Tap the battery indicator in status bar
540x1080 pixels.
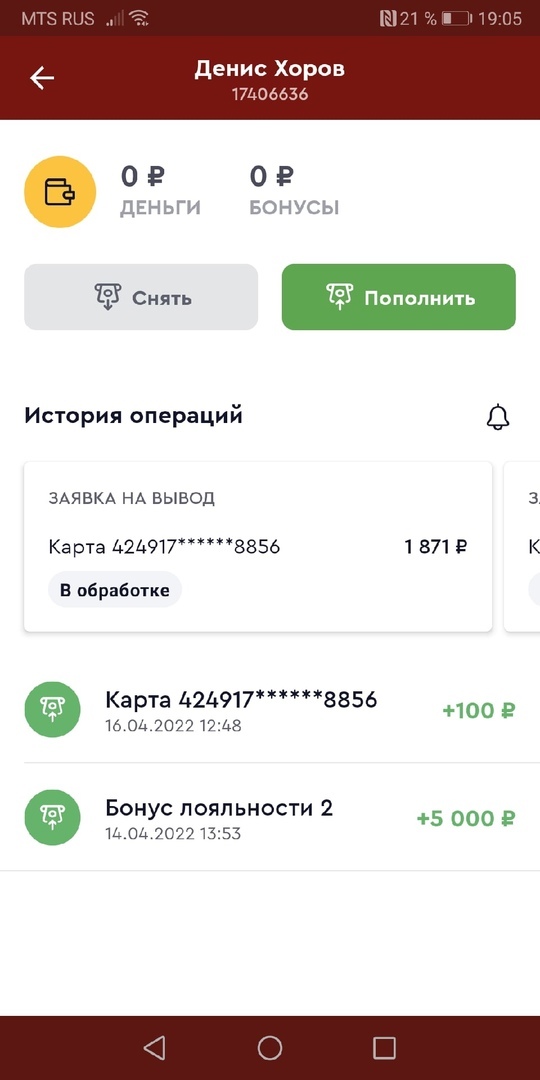click(457, 19)
